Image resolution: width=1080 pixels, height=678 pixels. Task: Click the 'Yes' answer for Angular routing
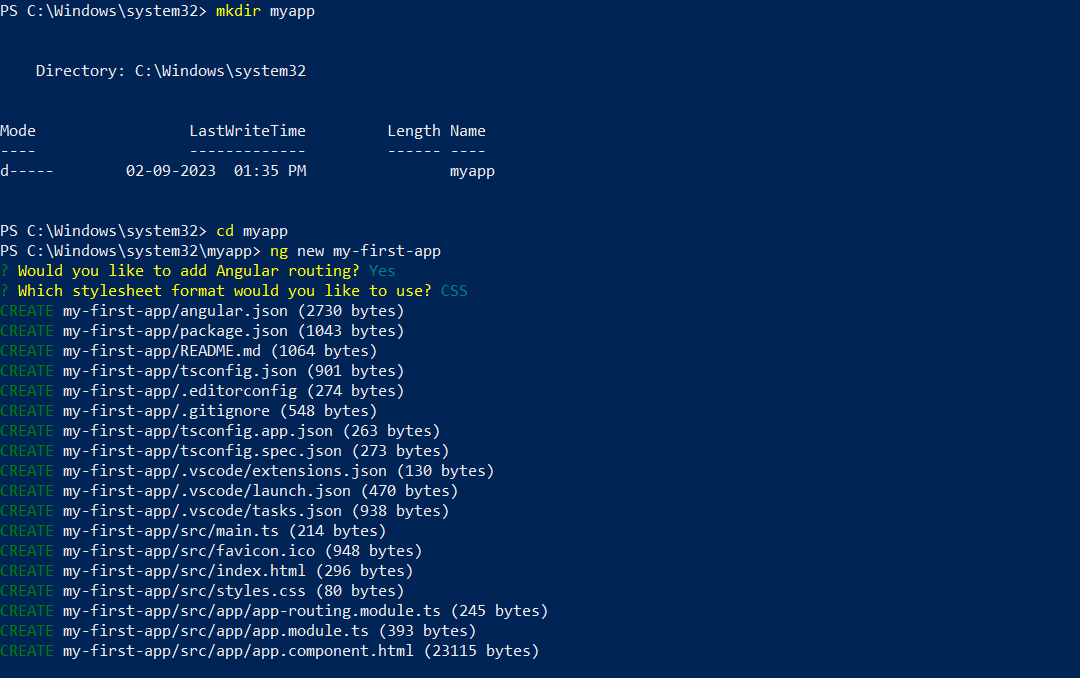click(382, 271)
